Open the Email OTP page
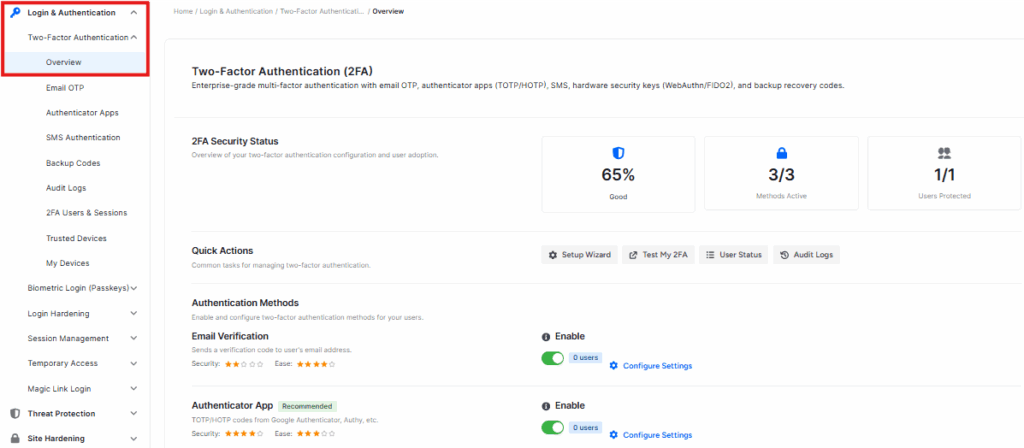1024x448 pixels. click(x=65, y=88)
